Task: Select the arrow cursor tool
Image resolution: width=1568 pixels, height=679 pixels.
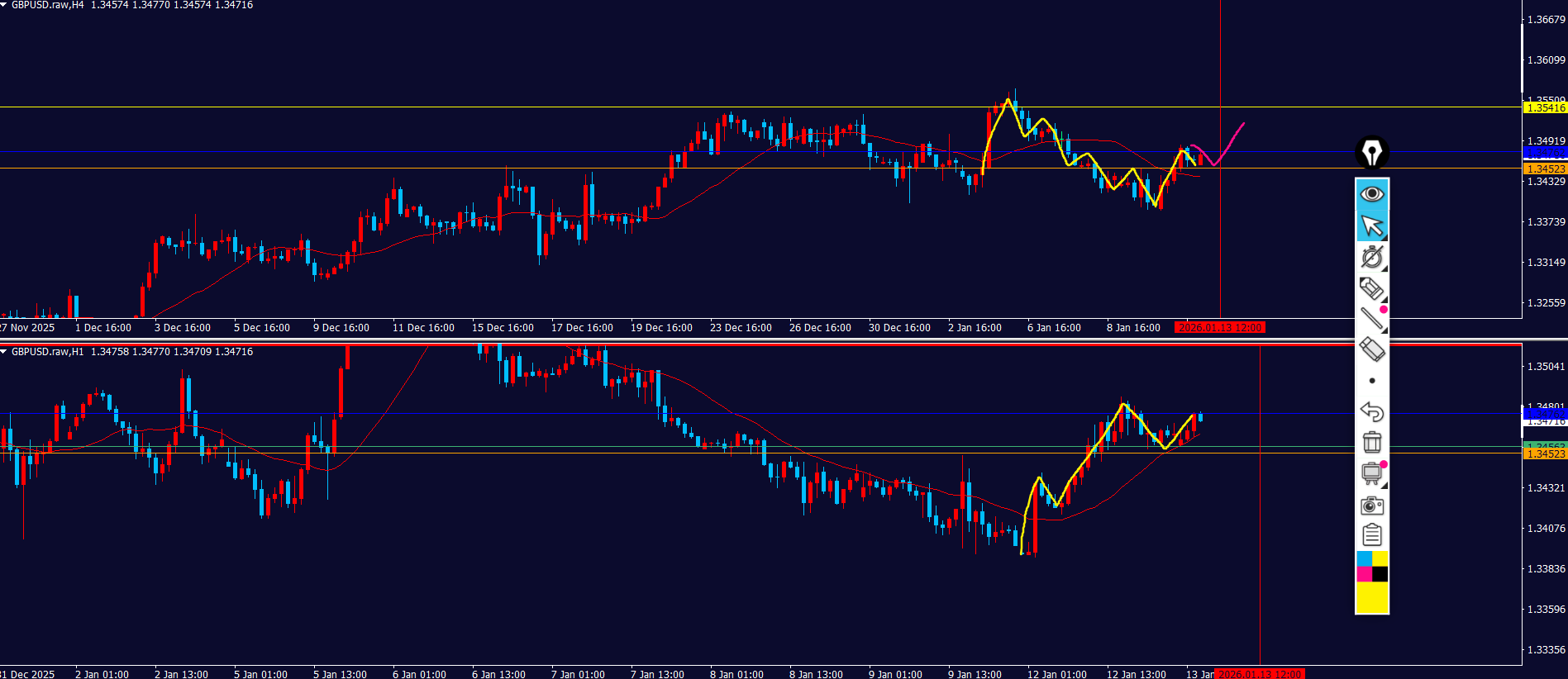Action: (1372, 226)
